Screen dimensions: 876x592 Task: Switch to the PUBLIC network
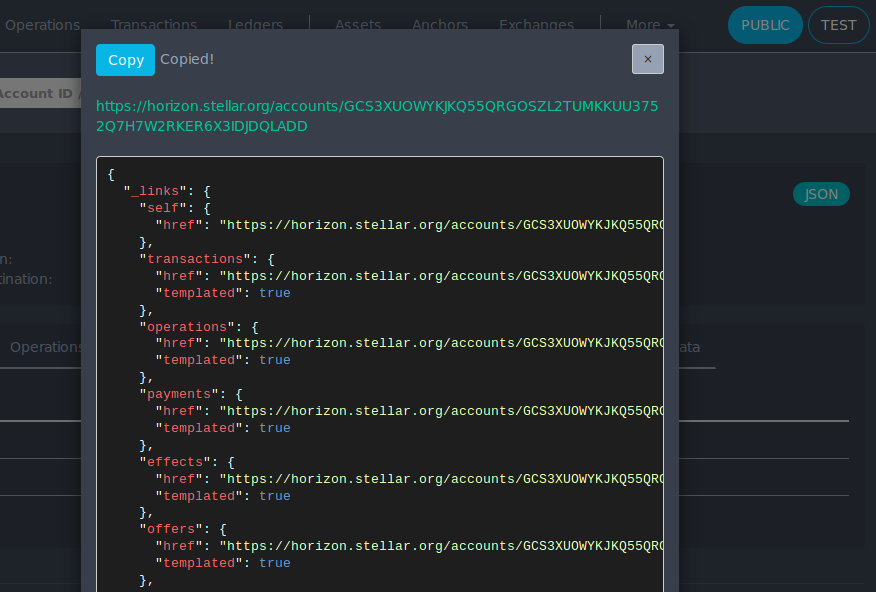pyautogui.click(x=765, y=25)
